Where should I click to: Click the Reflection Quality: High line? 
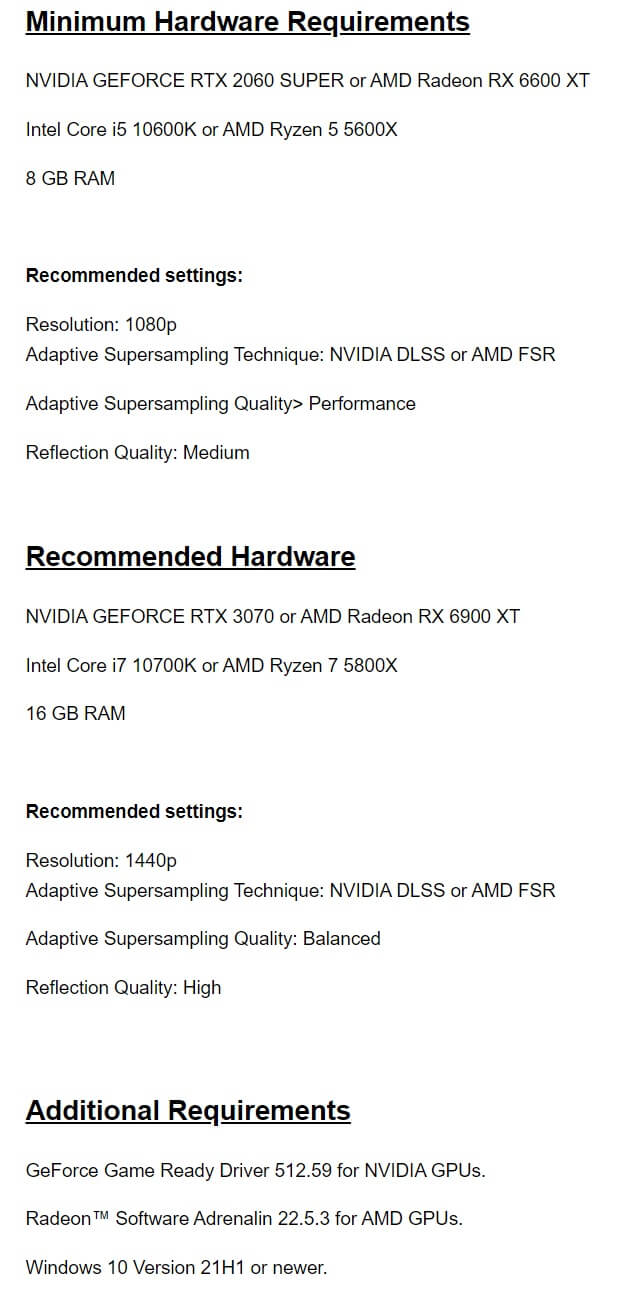[x=123, y=988]
